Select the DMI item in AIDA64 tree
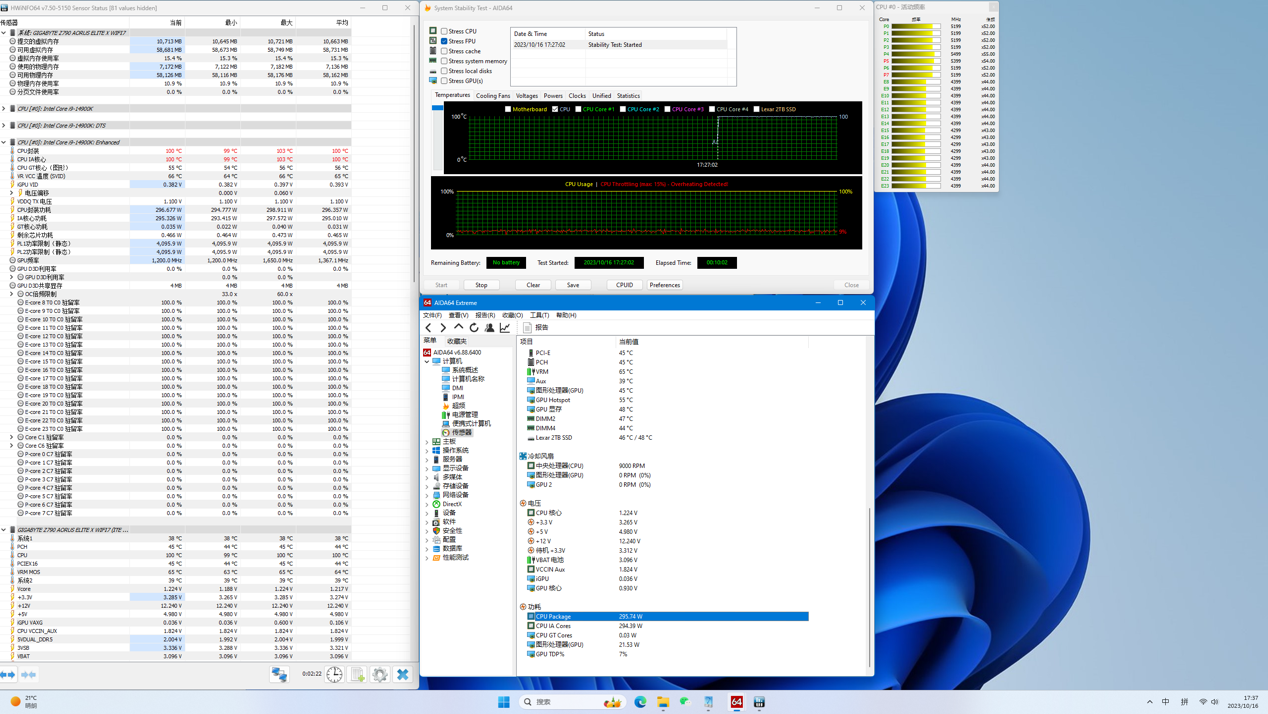 (x=457, y=388)
